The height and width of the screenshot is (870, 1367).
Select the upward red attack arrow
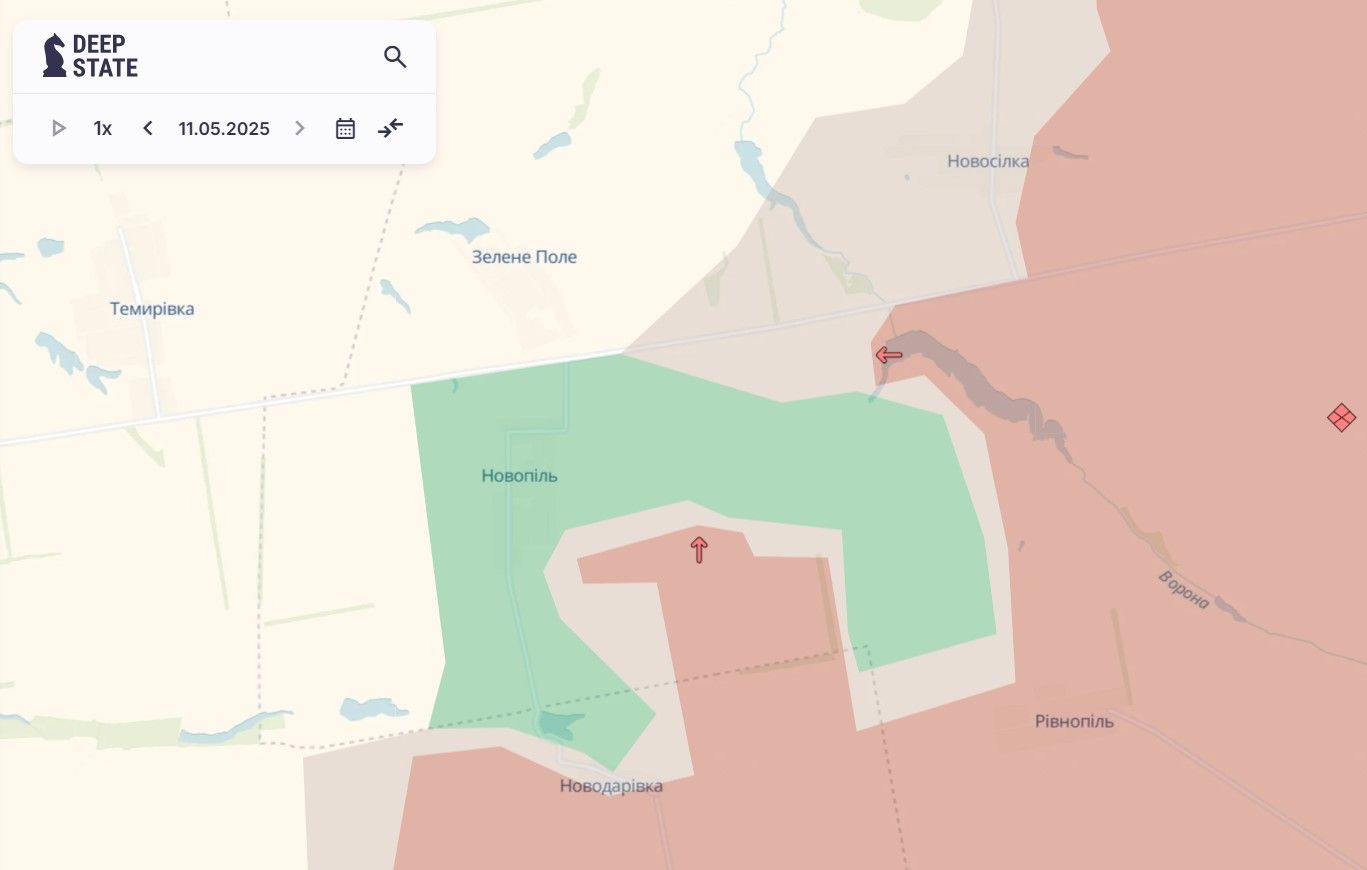(699, 548)
